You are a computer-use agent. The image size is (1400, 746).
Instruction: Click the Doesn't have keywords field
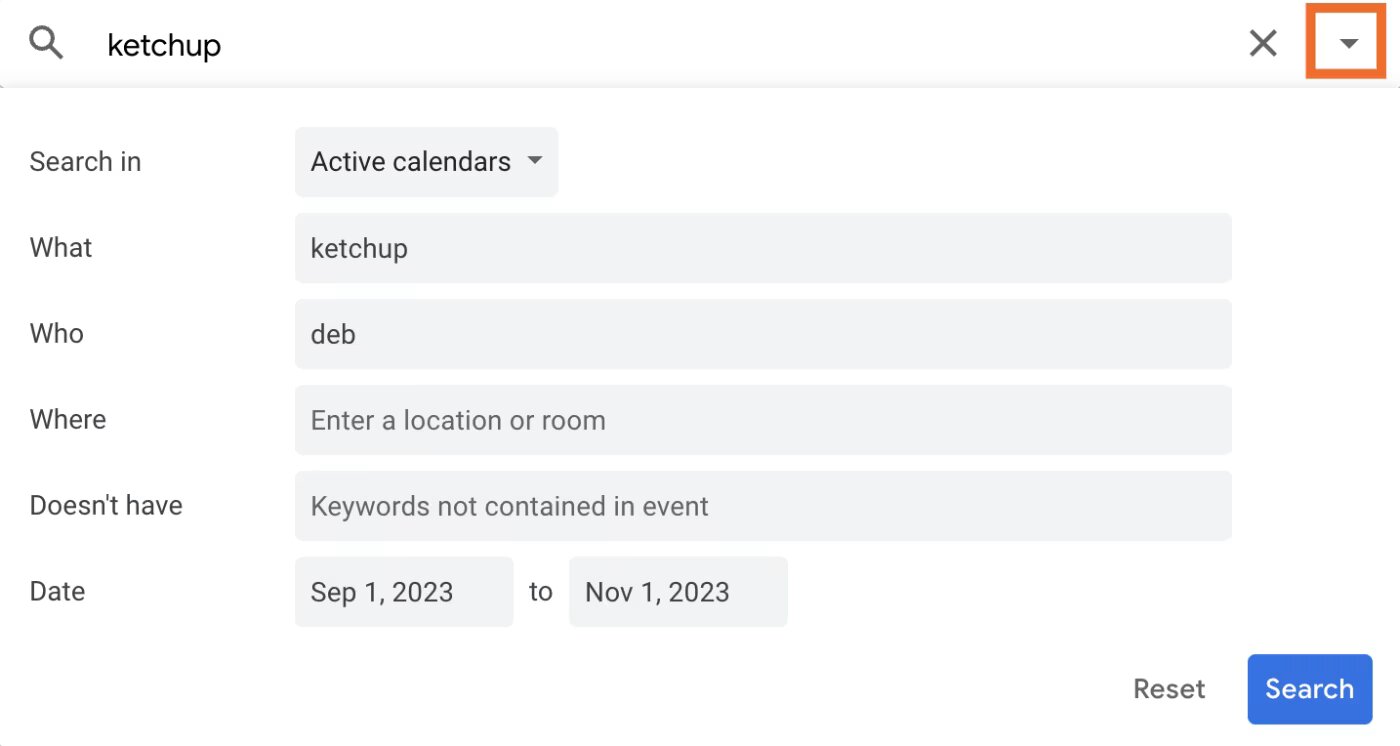[762, 506]
